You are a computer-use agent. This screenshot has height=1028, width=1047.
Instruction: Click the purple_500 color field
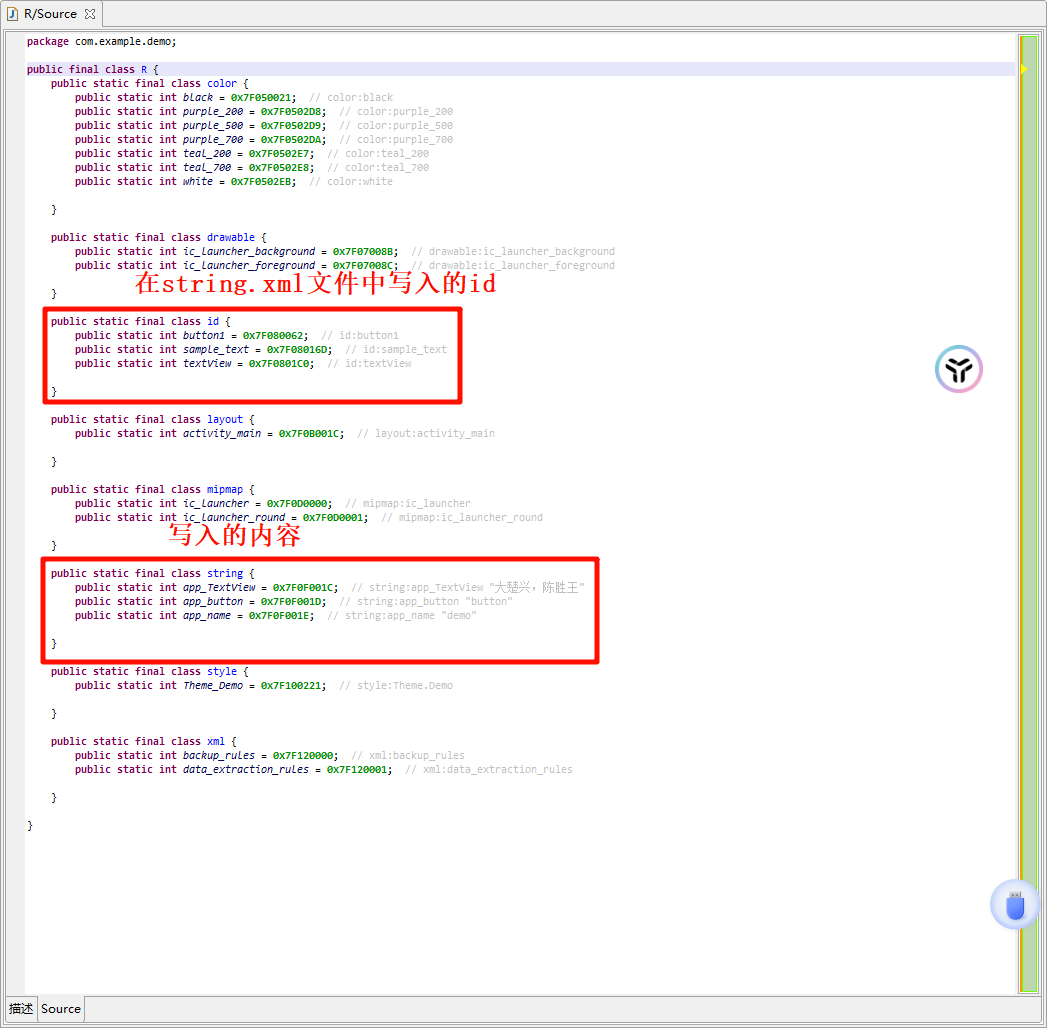pyautogui.click(x=213, y=126)
